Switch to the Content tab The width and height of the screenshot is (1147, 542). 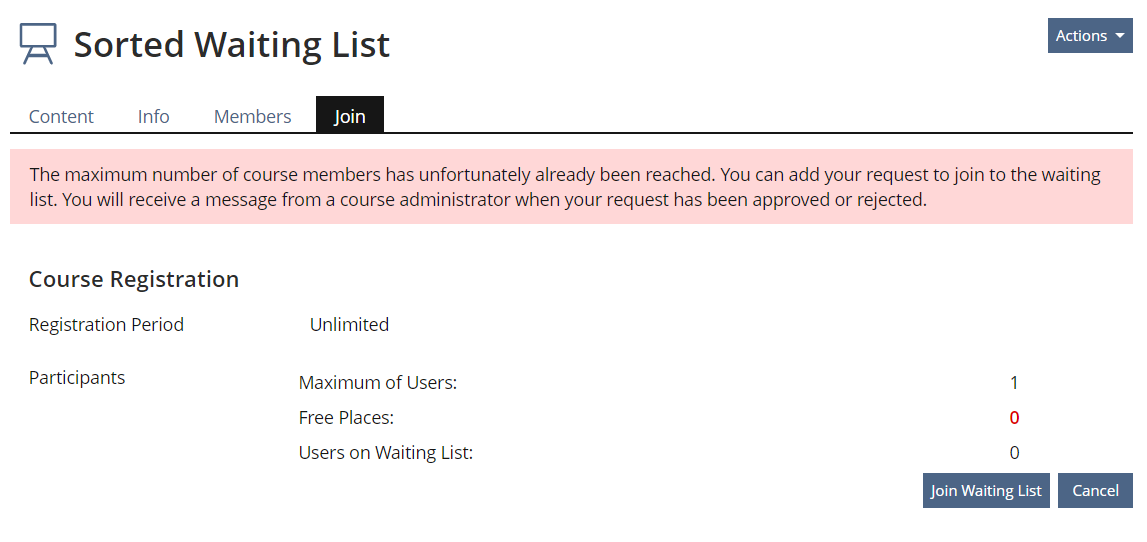(61, 116)
